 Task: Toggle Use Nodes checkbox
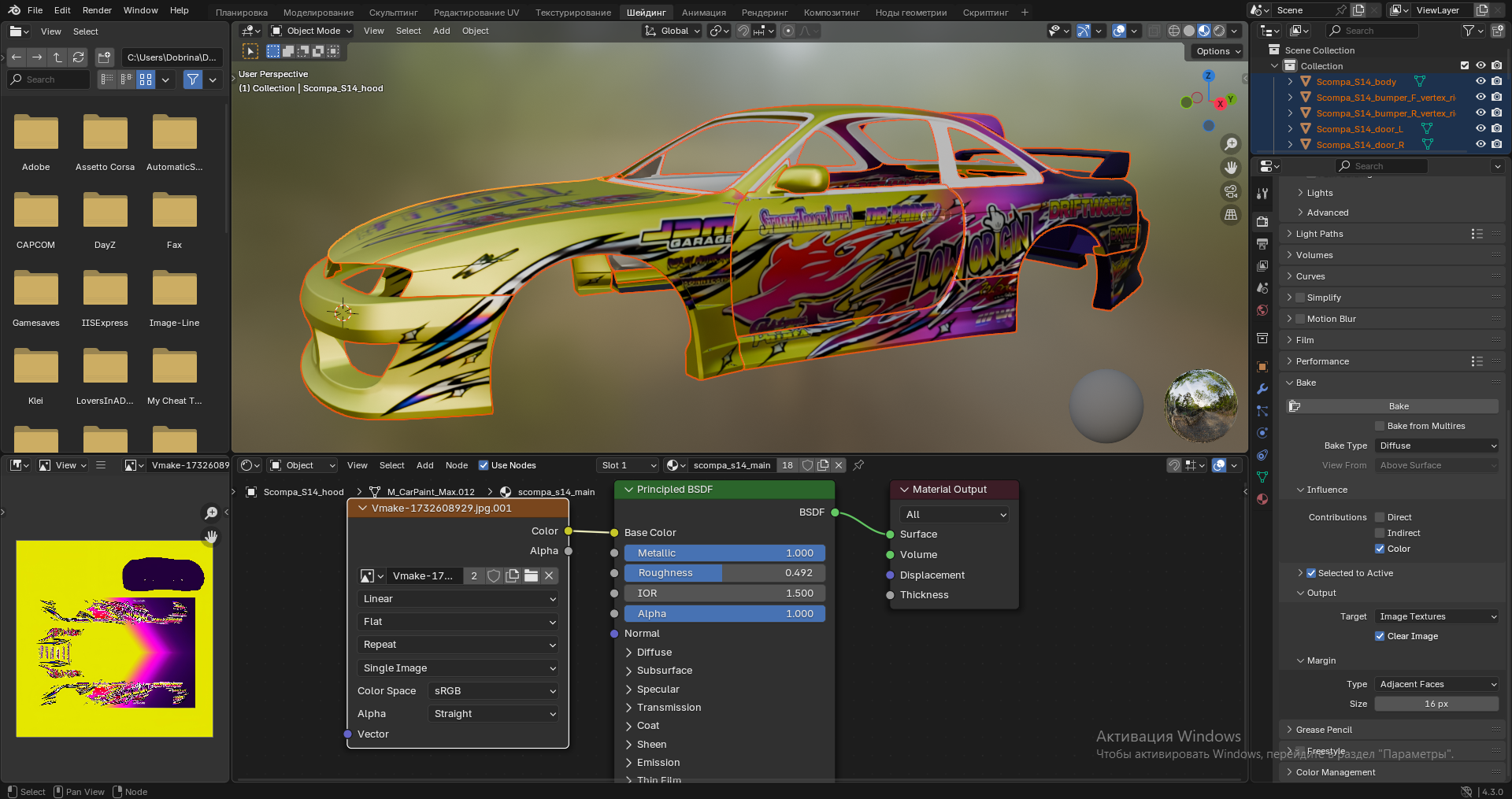(484, 465)
